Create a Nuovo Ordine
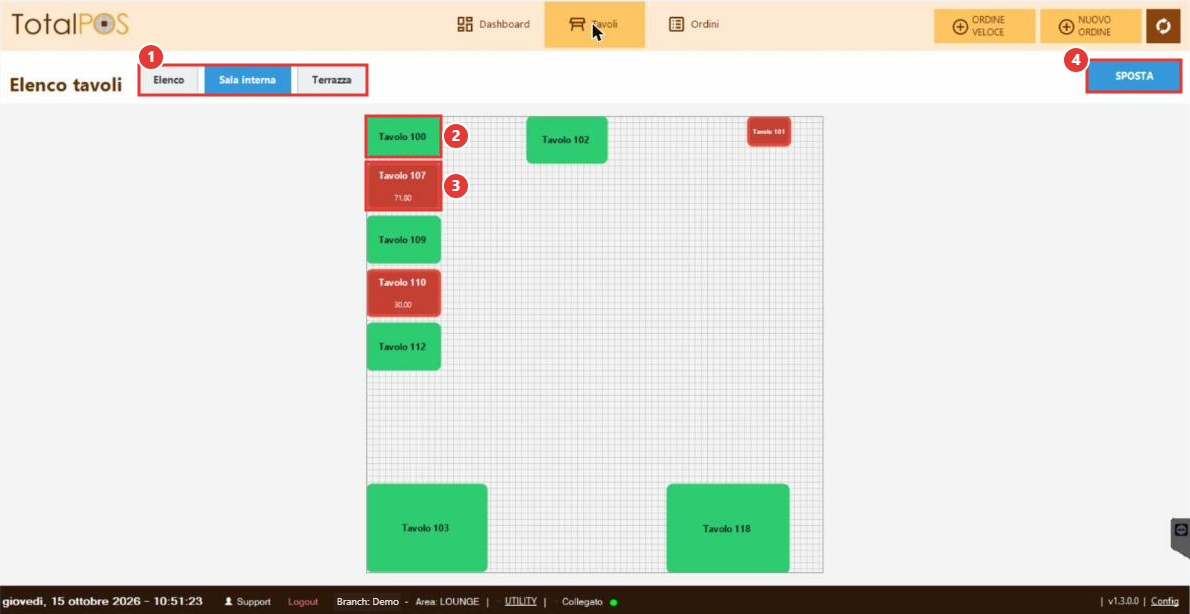This screenshot has width=1190, height=614. 1091,27
